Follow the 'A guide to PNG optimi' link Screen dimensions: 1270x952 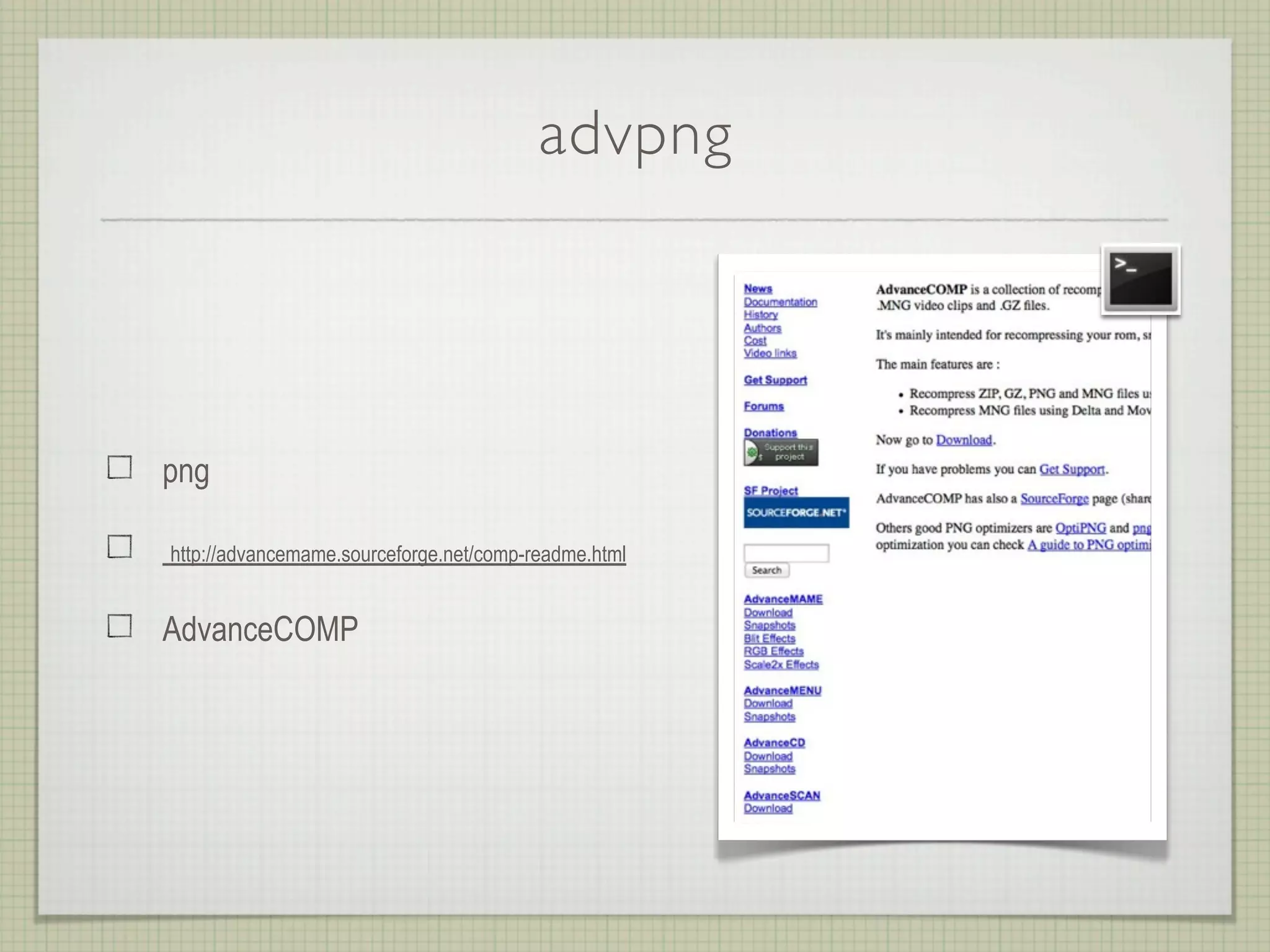[x=1089, y=545]
